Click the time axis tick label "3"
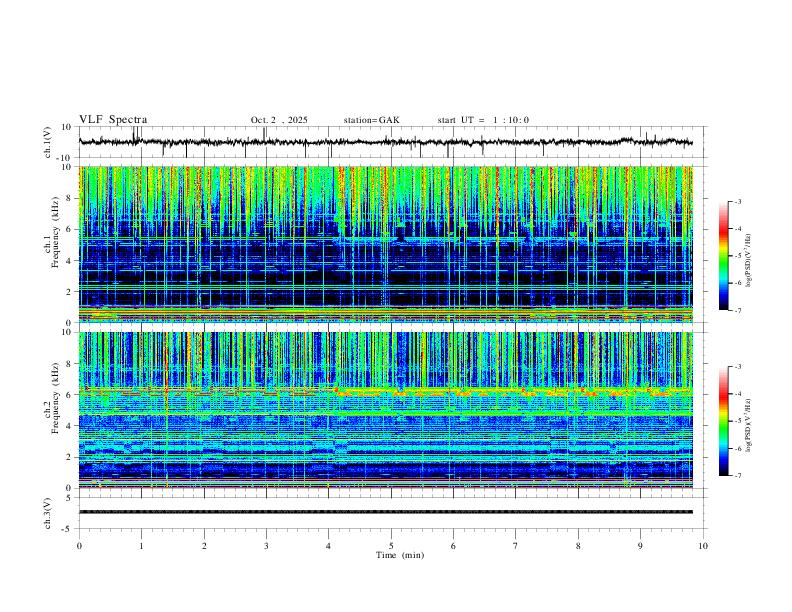This screenshot has height=612, width=792. pyautogui.click(x=266, y=546)
